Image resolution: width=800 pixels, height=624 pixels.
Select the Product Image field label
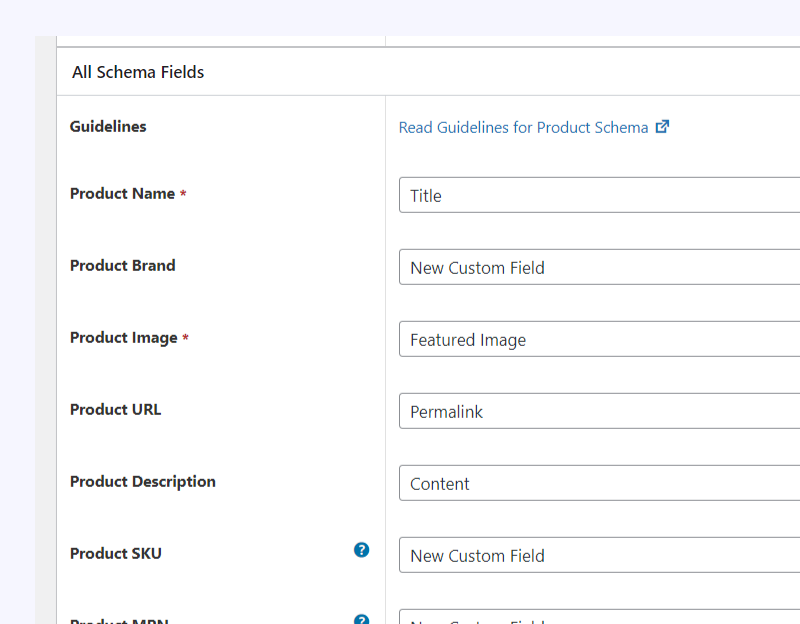click(123, 338)
